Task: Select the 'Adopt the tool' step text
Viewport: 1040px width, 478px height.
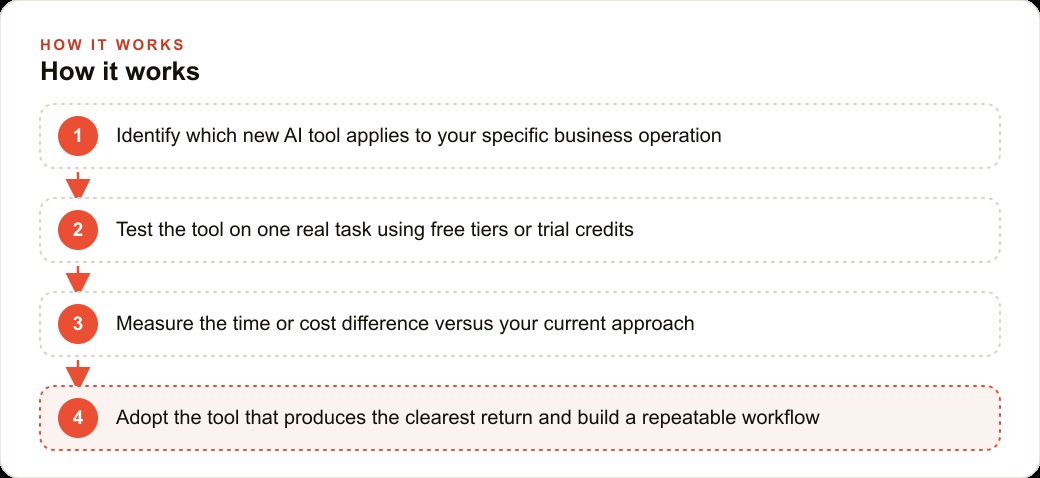Action: tap(468, 418)
